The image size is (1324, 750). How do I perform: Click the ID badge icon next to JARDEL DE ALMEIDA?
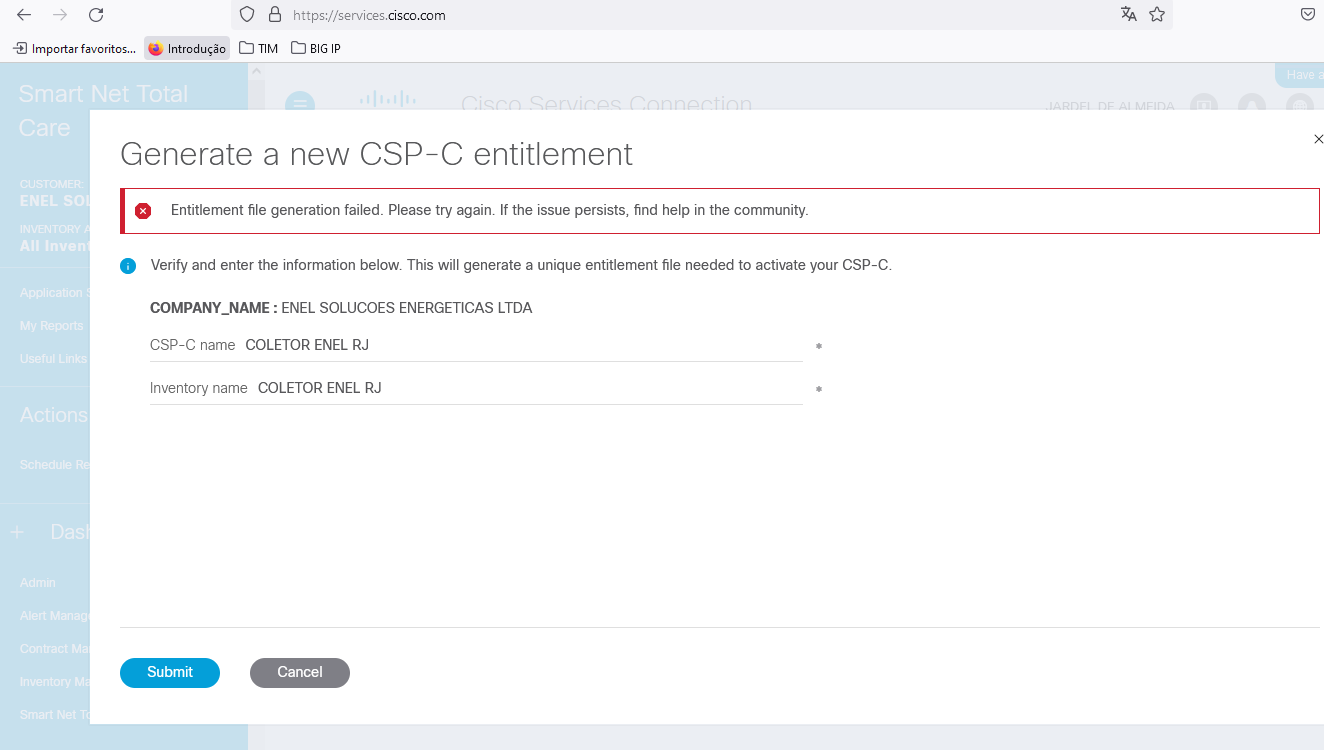click(x=1203, y=104)
